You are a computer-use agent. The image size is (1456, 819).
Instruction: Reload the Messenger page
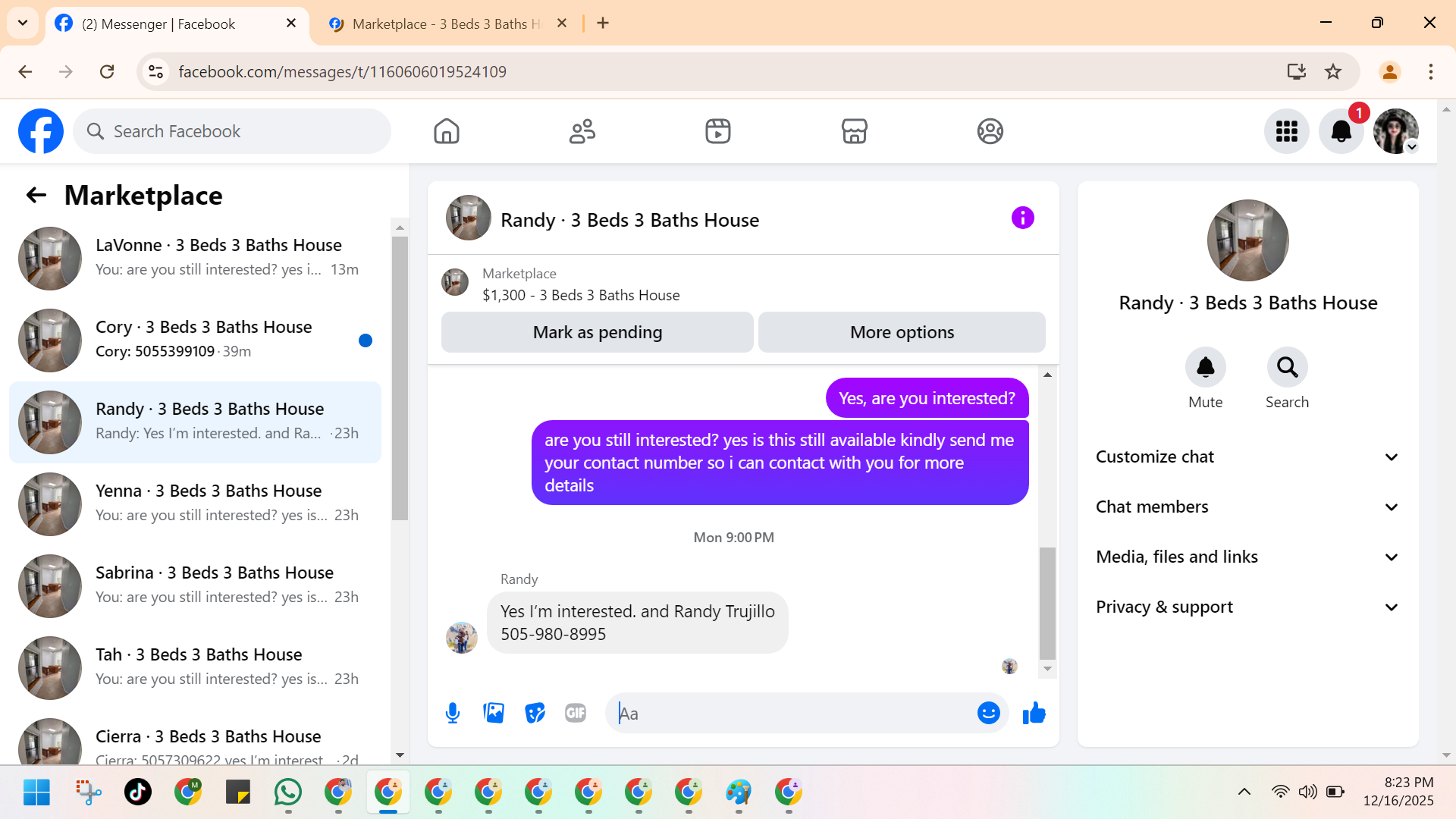point(107,71)
